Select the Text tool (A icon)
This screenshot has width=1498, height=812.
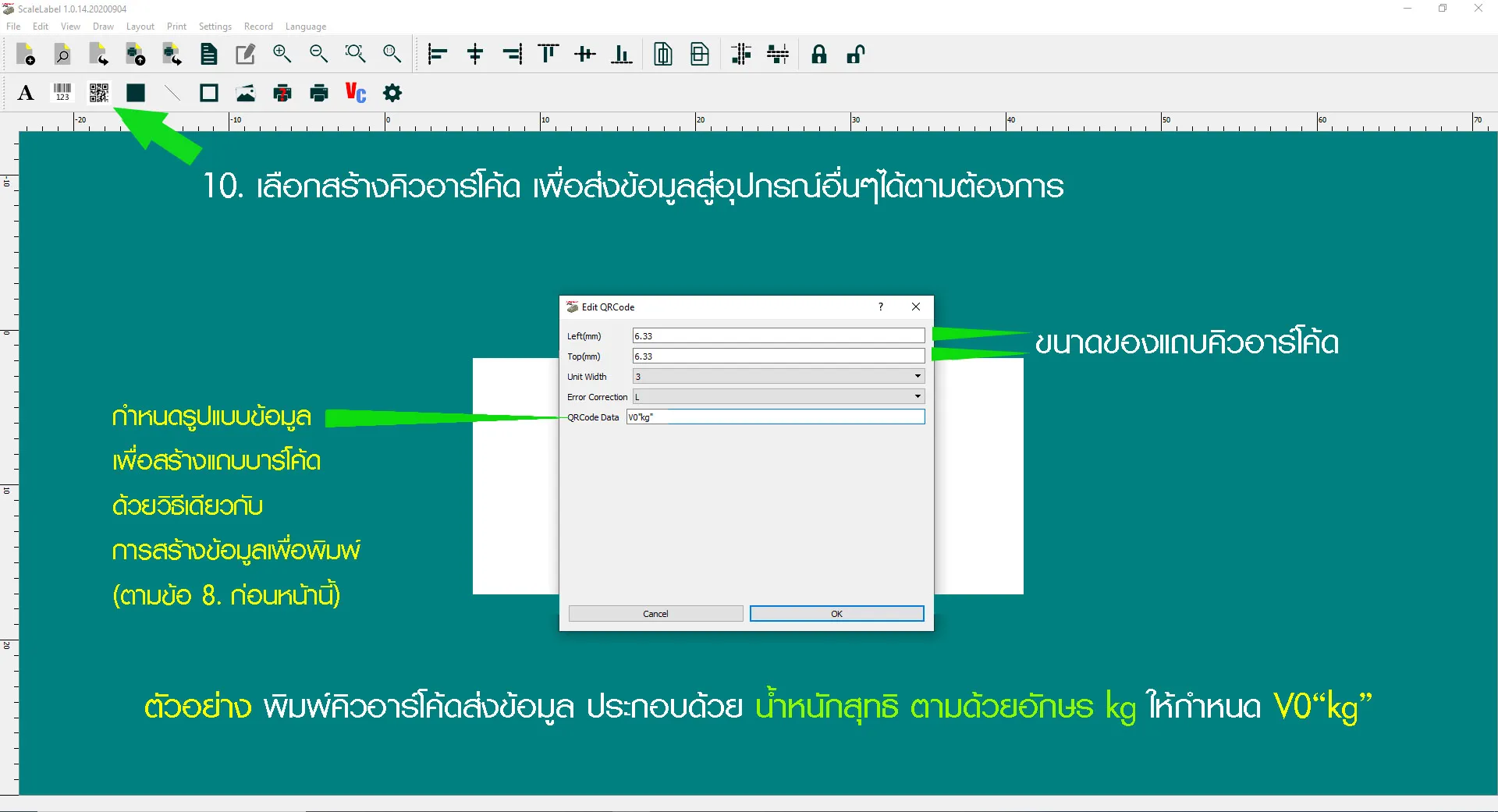tap(26, 94)
